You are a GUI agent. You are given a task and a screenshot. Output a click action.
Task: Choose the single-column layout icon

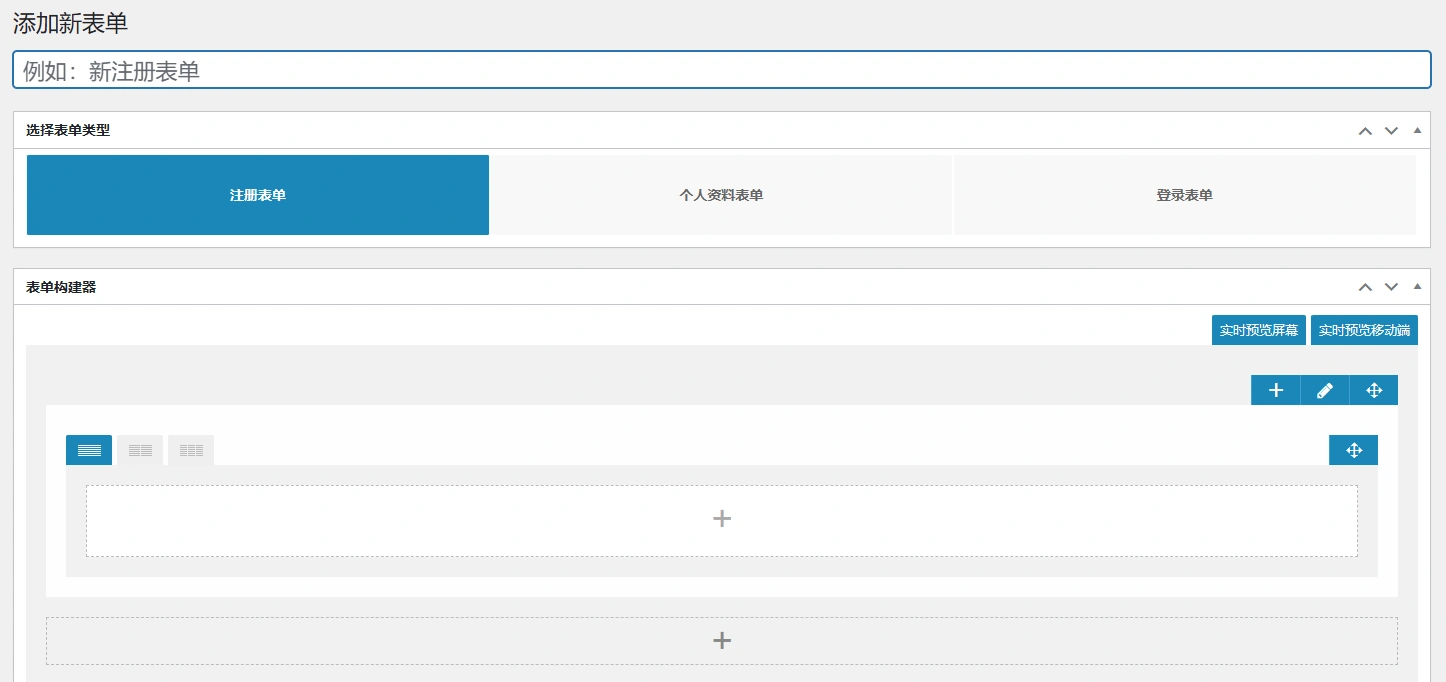89,450
